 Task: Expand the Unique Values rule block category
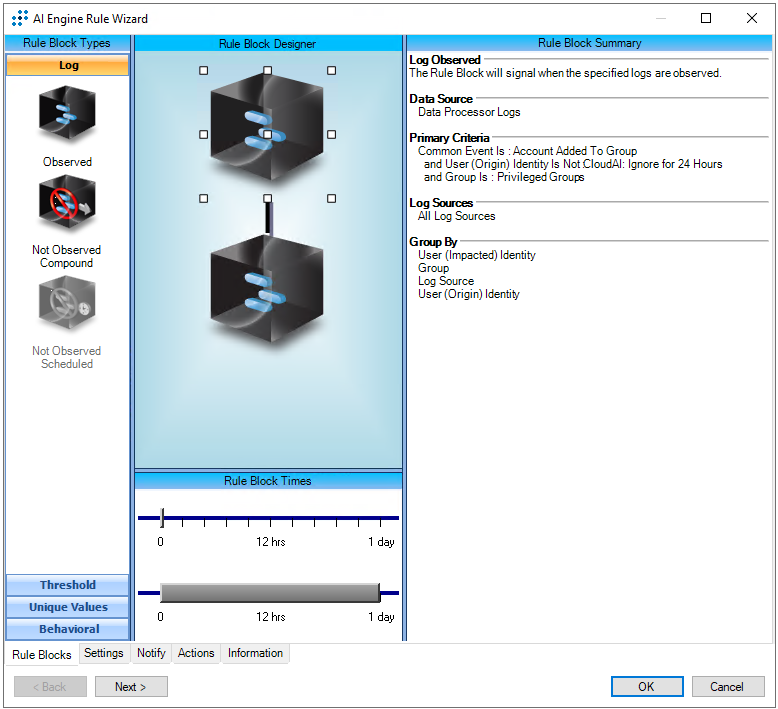click(x=68, y=607)
